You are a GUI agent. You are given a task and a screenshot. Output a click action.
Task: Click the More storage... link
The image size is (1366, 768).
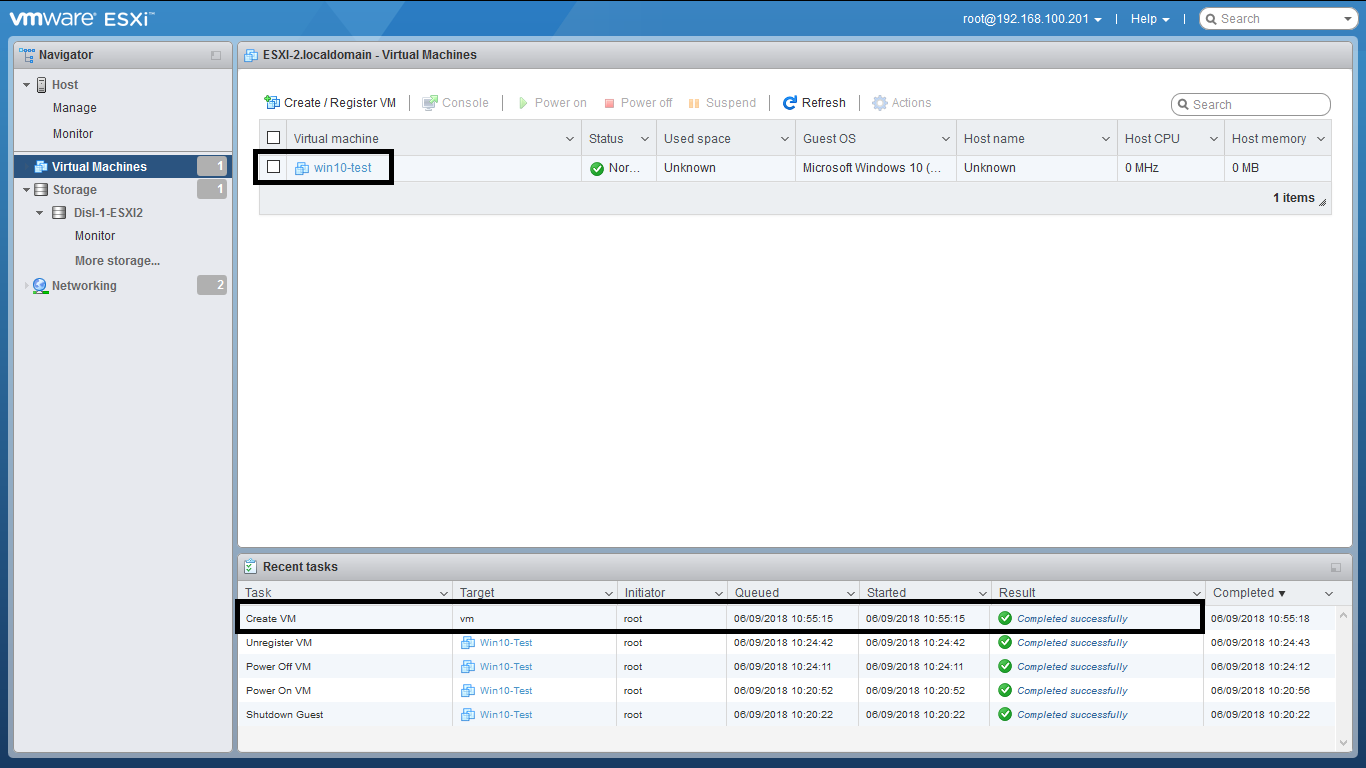click(117, 261)
